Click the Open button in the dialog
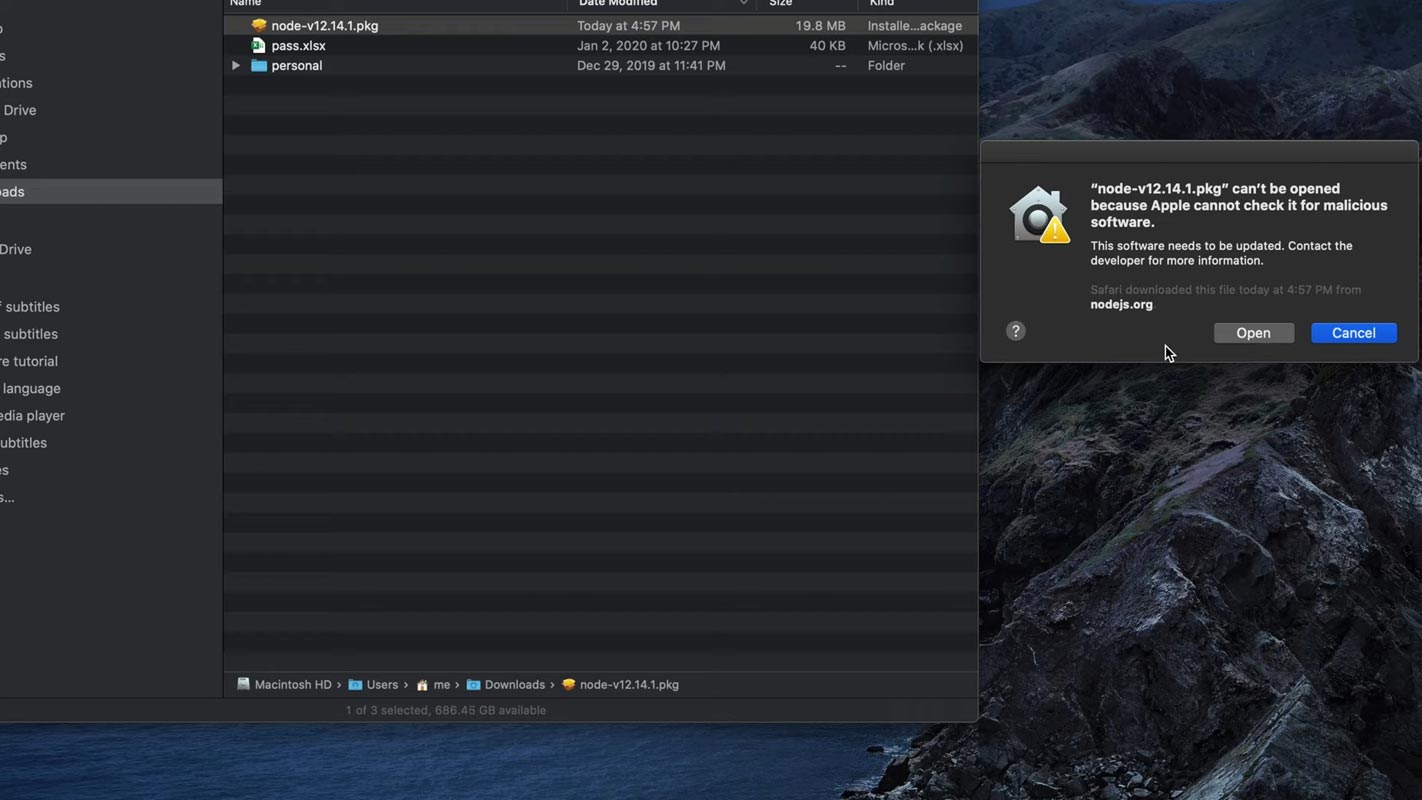This screenshot has width=1422, height=800. 1253,333
